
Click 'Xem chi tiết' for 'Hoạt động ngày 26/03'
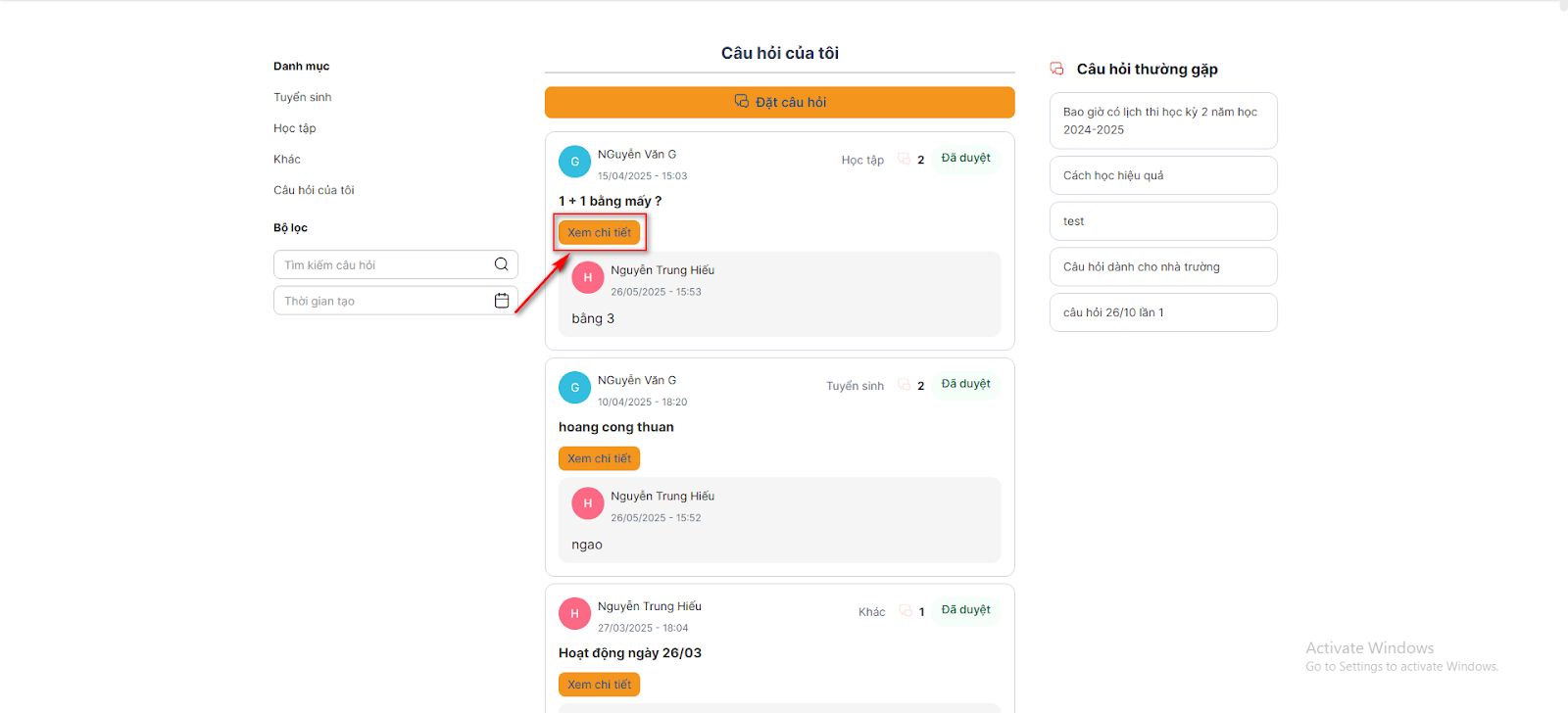(x=599, y=685)
